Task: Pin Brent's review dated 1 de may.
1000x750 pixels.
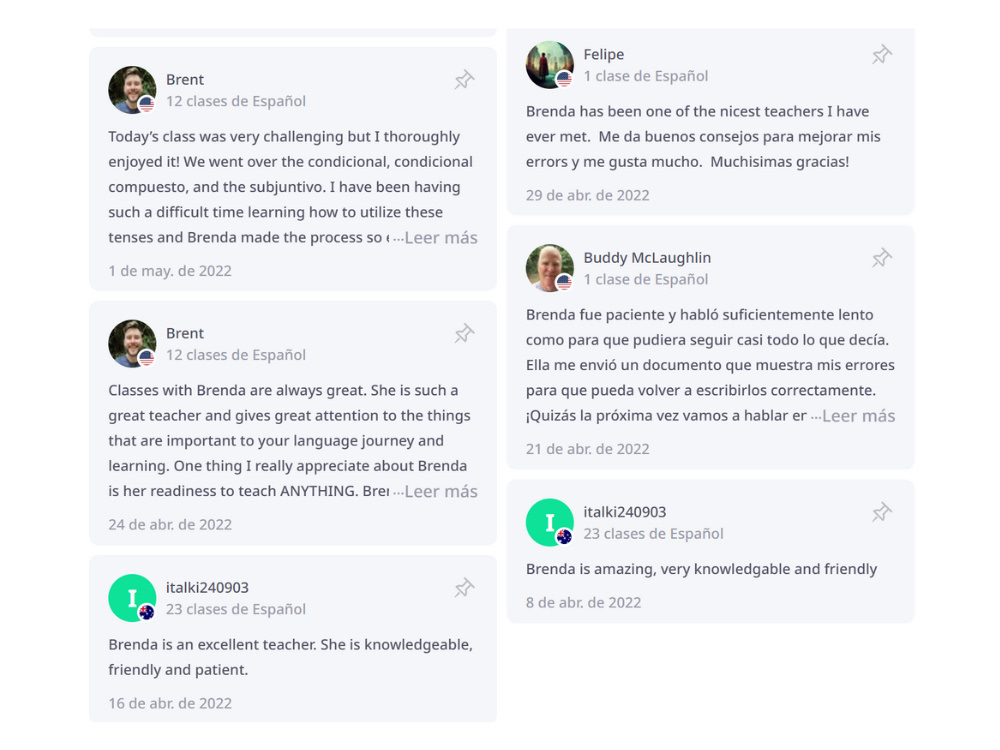Action: click(464, 80)
